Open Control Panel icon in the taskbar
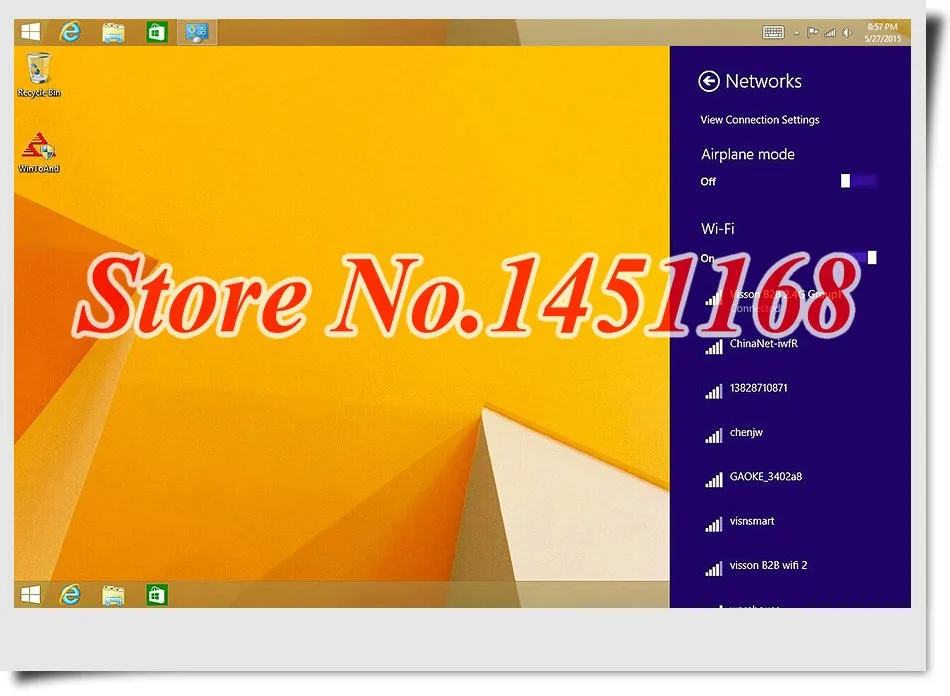Screen dimensions: 950x696 [197, 32]
